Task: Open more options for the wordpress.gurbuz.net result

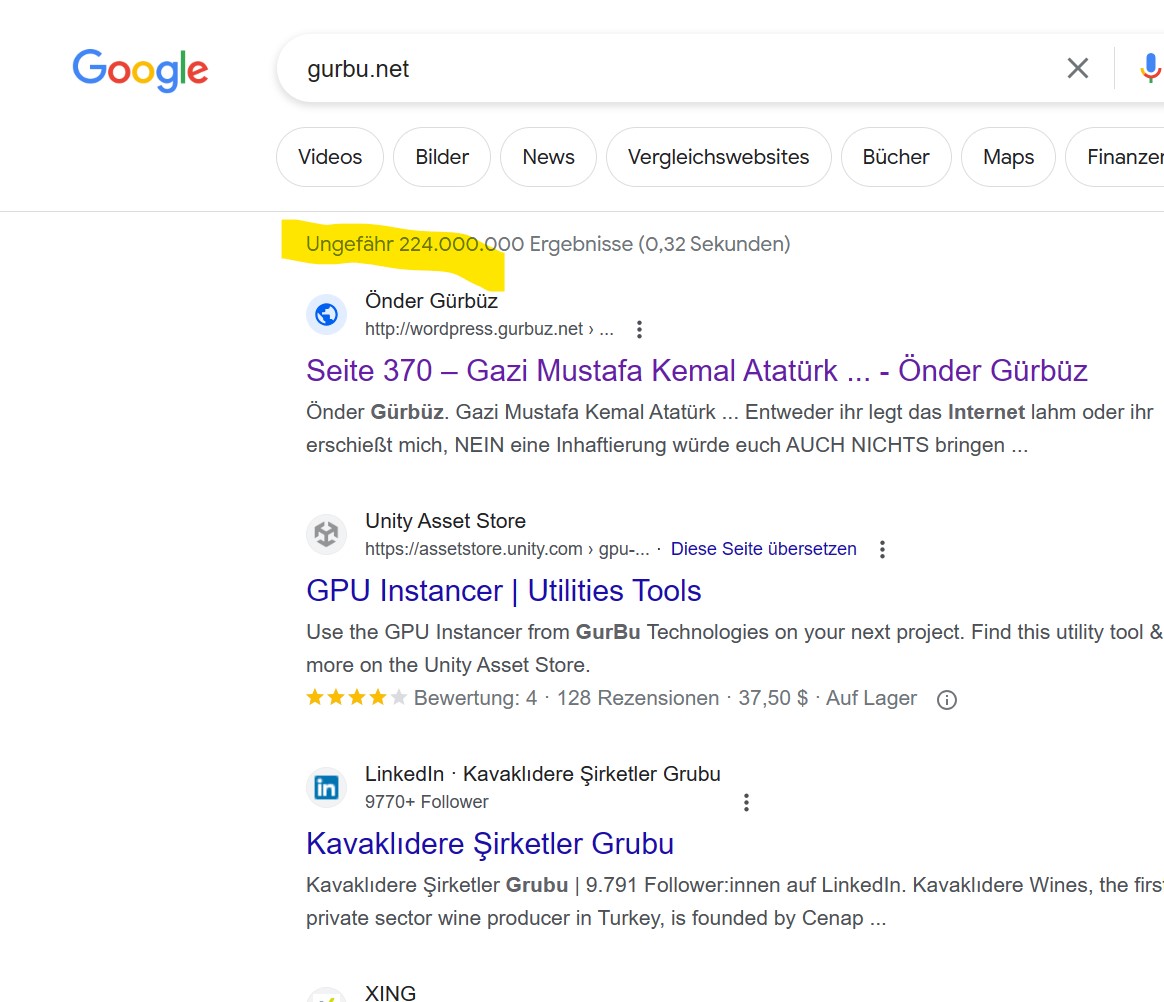Action: pyautogui.click(x=639, y=330)
